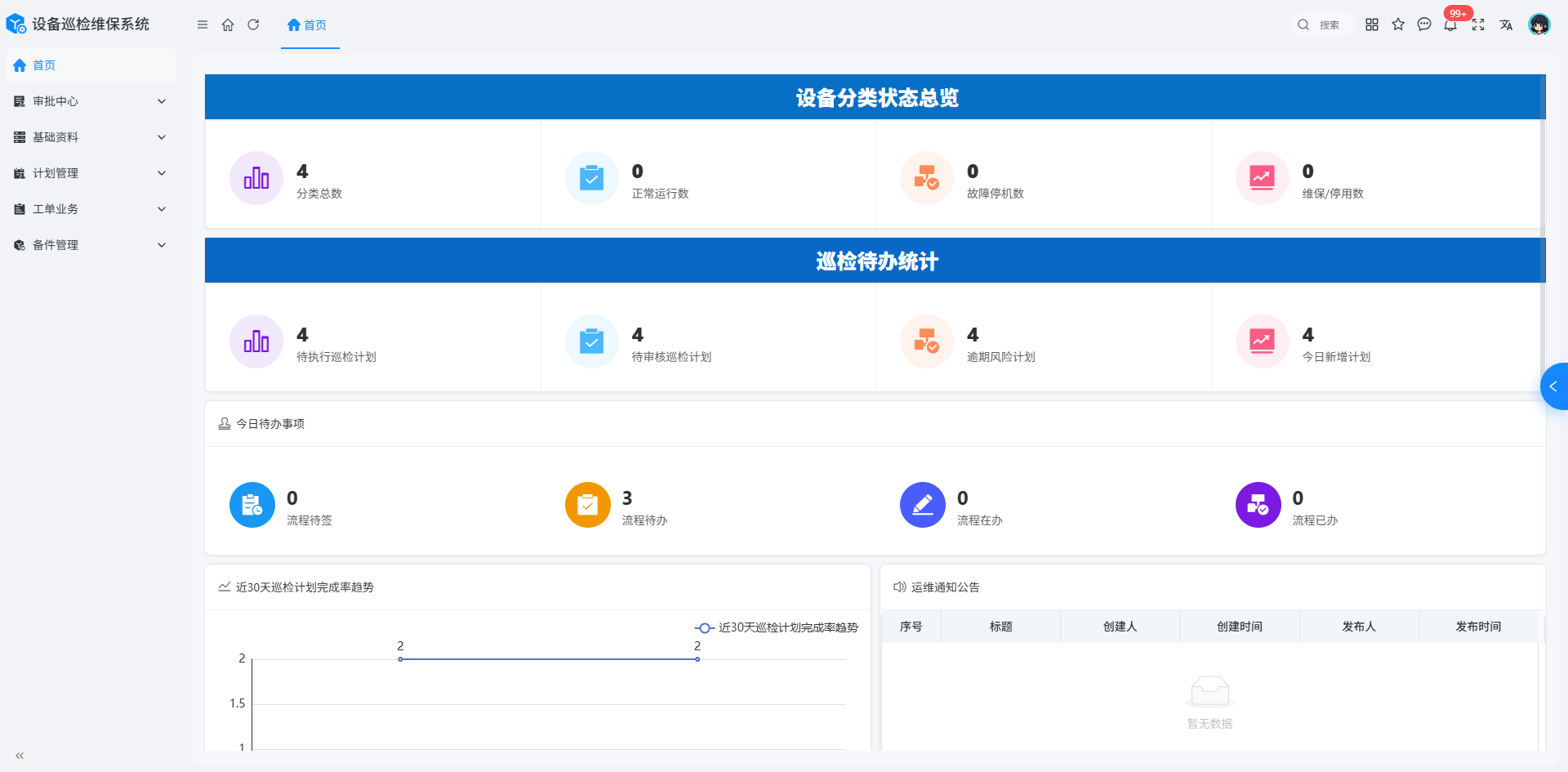Click the 故障停机数 icon

coord(927,178)
